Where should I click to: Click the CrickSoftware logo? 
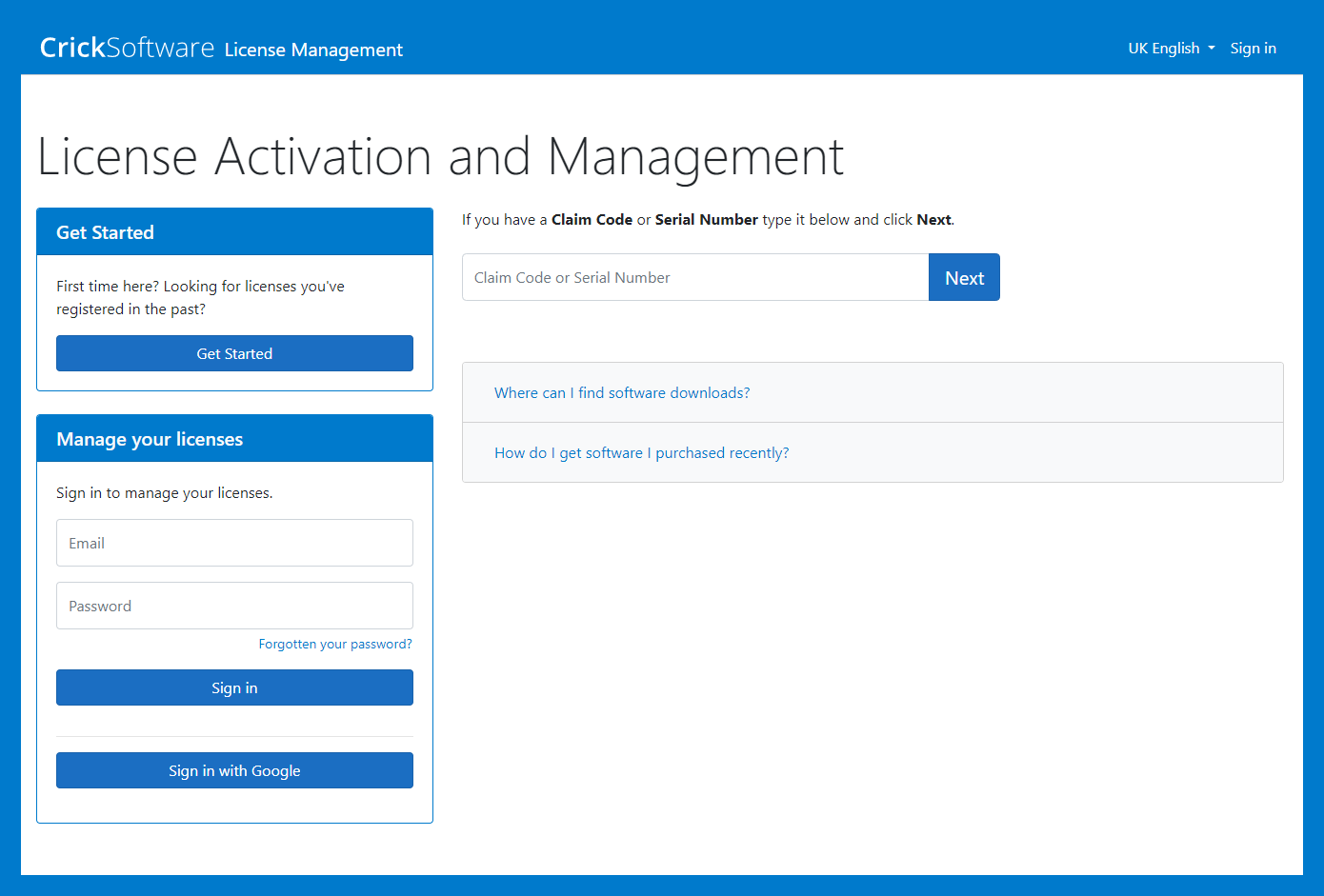tap(127, 48)
